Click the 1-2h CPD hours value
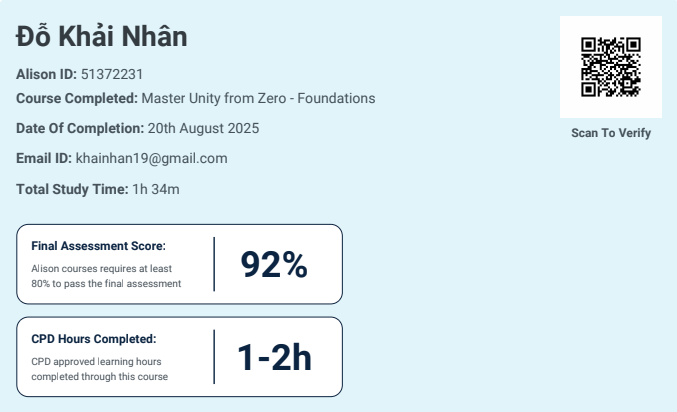Image resolution: width=677 pixels, height=412 pixels. (274, 357)
